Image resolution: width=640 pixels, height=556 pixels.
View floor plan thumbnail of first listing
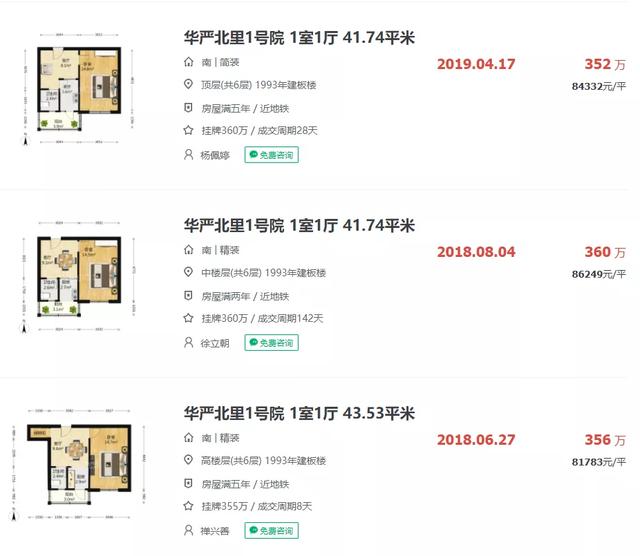pos(78,89)
